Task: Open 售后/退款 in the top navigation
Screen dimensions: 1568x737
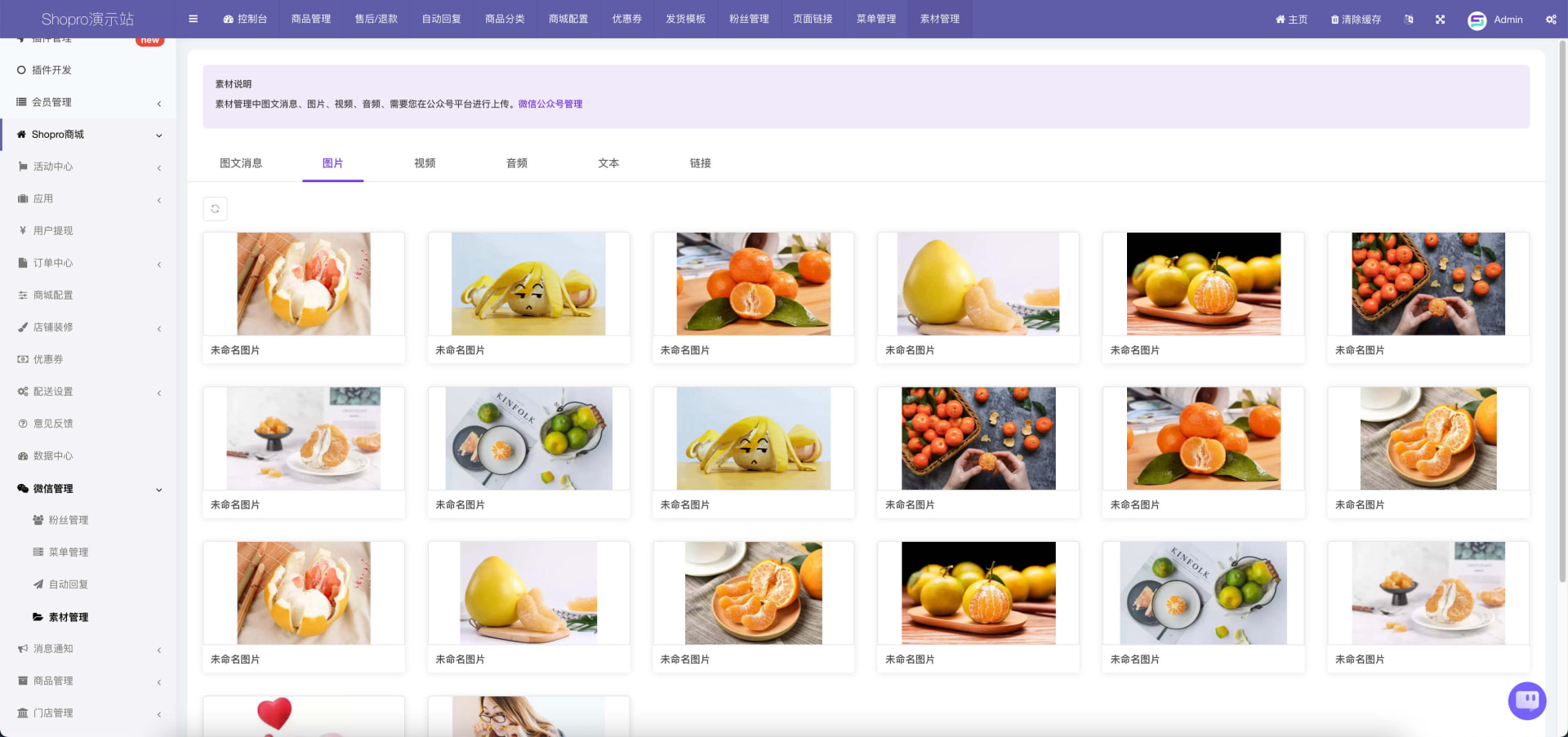Action: (376, 19)
